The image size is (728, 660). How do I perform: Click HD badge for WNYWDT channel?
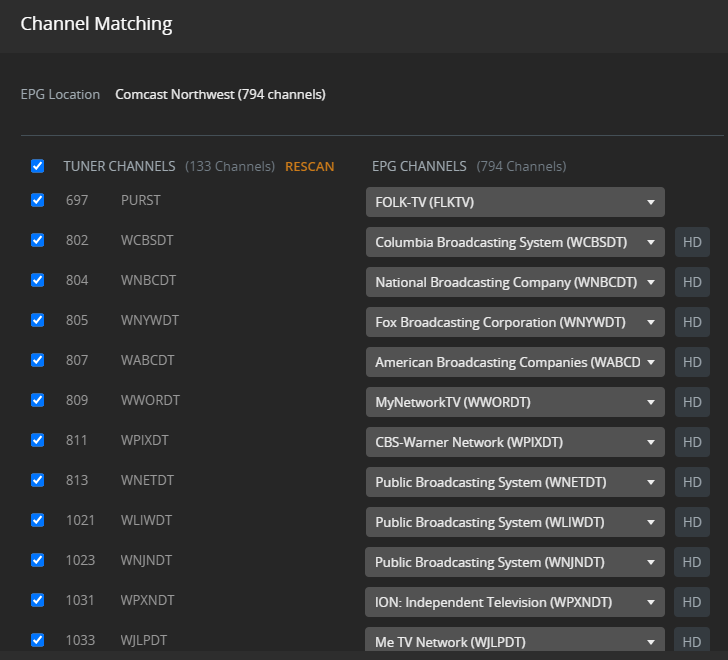point(692,321)
